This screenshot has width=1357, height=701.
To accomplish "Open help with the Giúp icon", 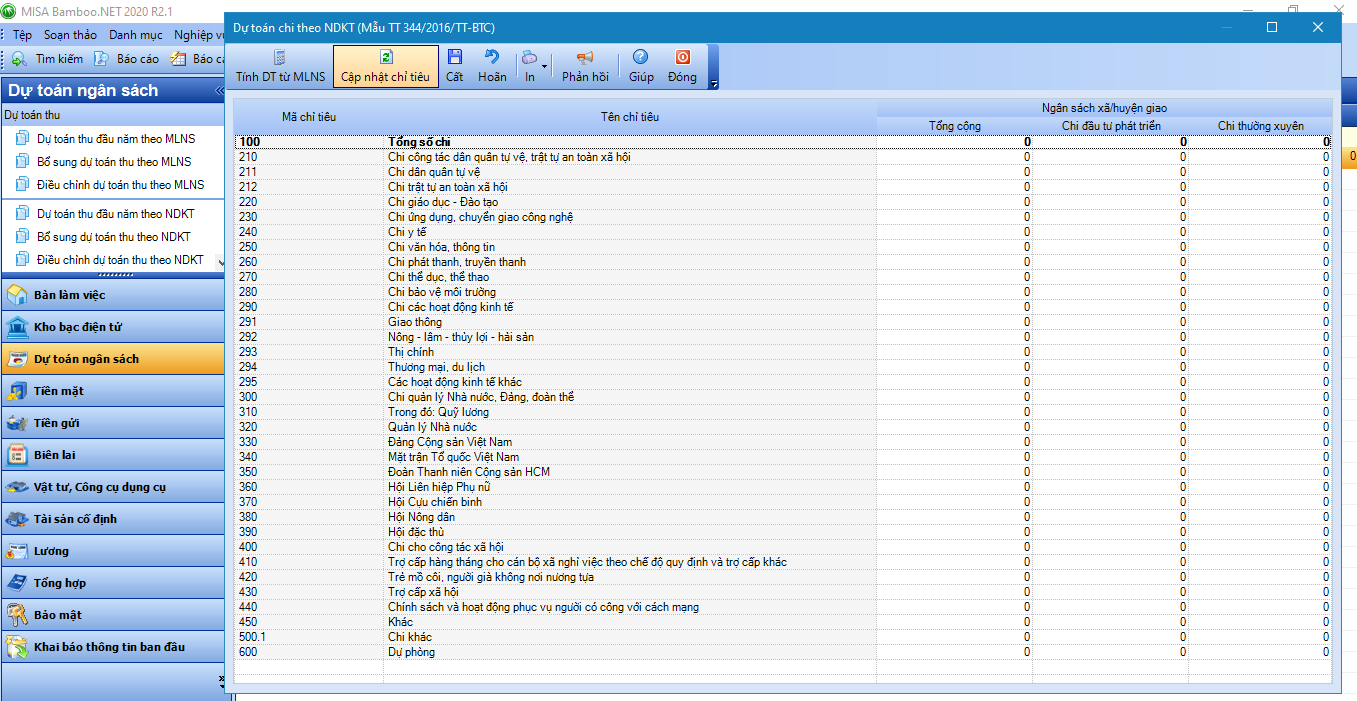I will pyautogui.click(x=641, y=58).
